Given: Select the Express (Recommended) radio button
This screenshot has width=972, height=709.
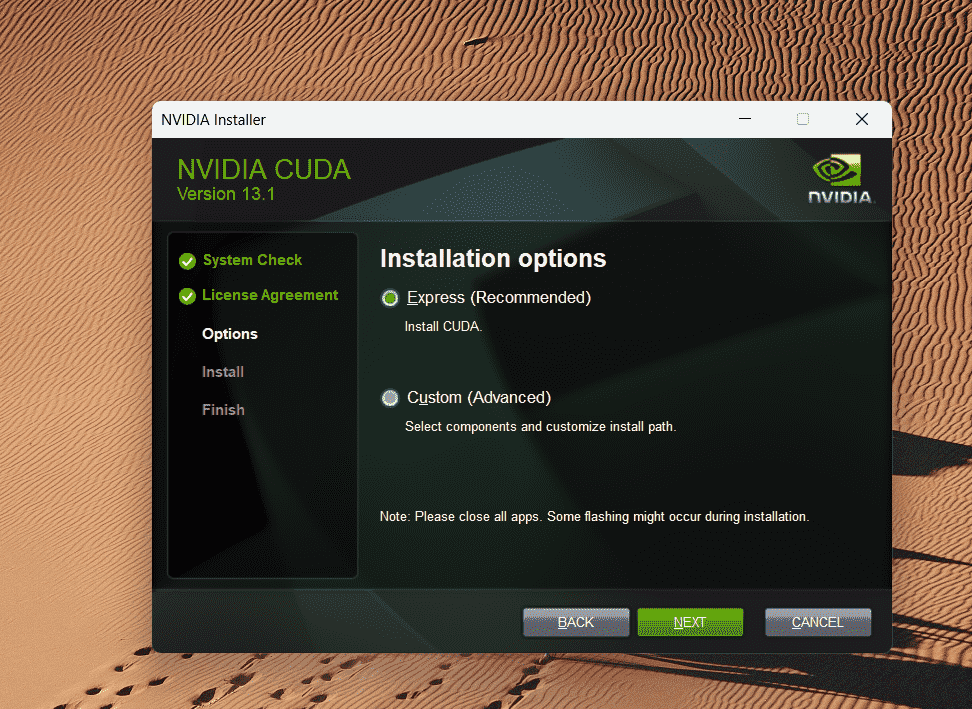Looking at the screenshot, I should tap(390, 298).
